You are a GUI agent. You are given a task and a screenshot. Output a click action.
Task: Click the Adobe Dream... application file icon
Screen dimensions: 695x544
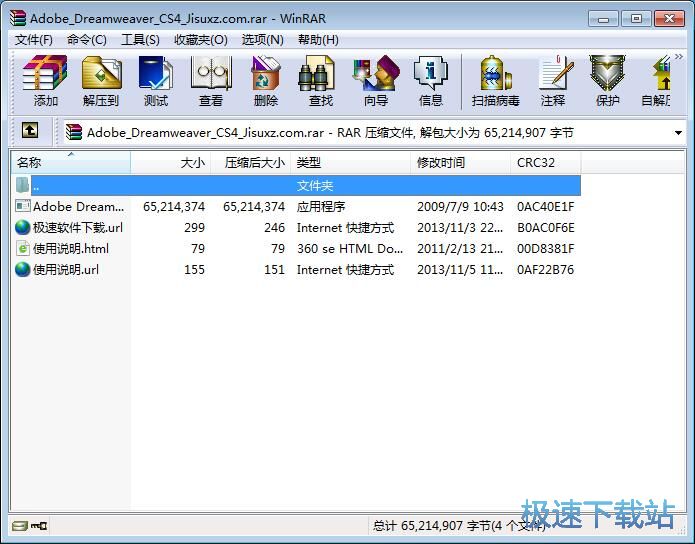23,206
